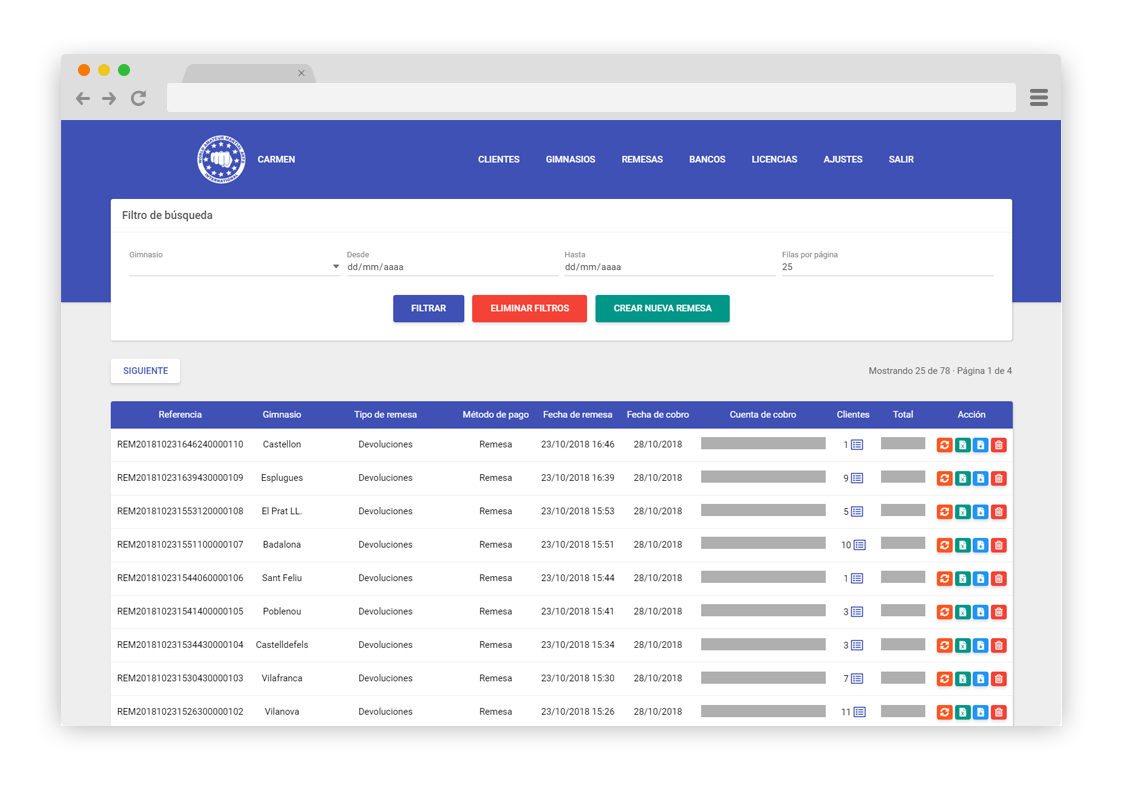Click the orange refresh icon in the Vilanova row
The width and height of the screenshot is (1130, 787).
(x=944, y=712)
